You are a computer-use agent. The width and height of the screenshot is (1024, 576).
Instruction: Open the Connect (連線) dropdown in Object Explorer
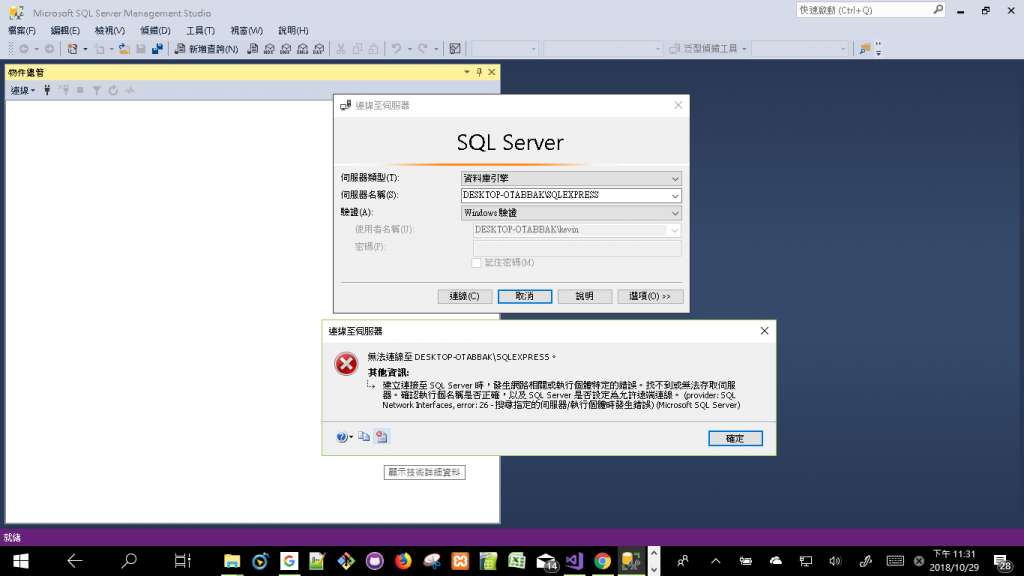23,91
